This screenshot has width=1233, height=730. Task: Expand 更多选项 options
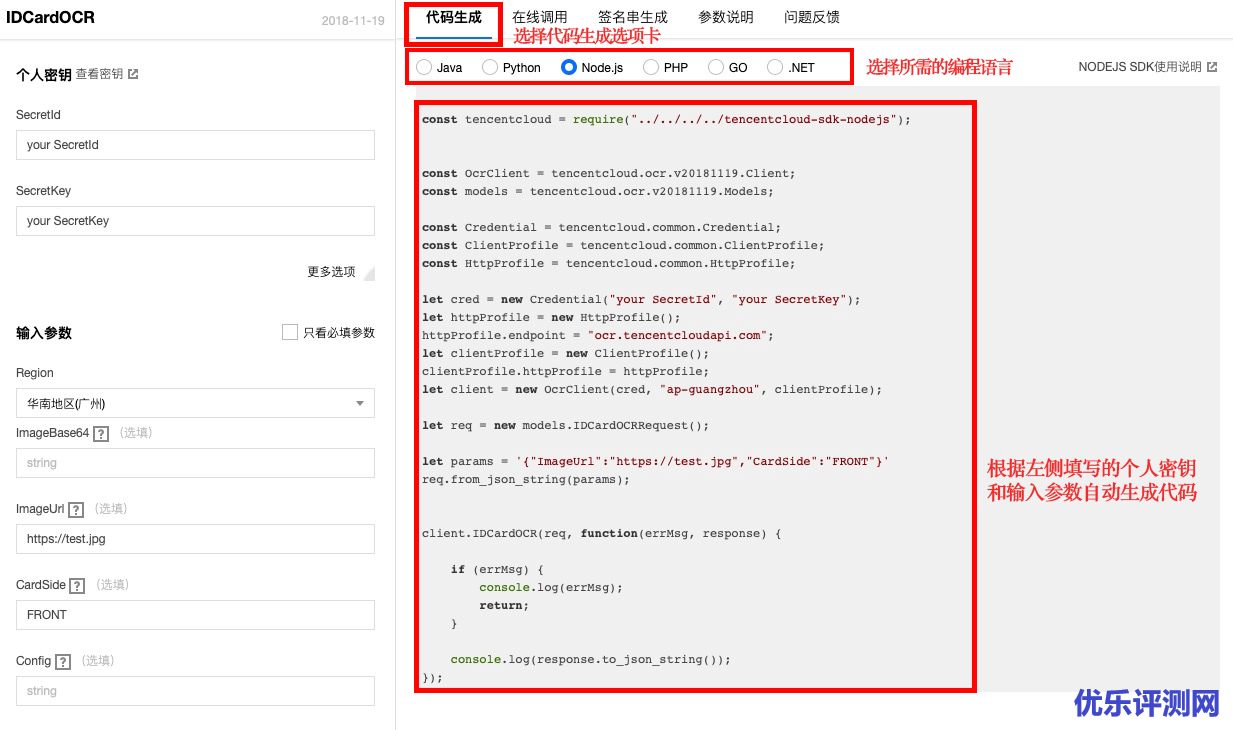[341, 272]
